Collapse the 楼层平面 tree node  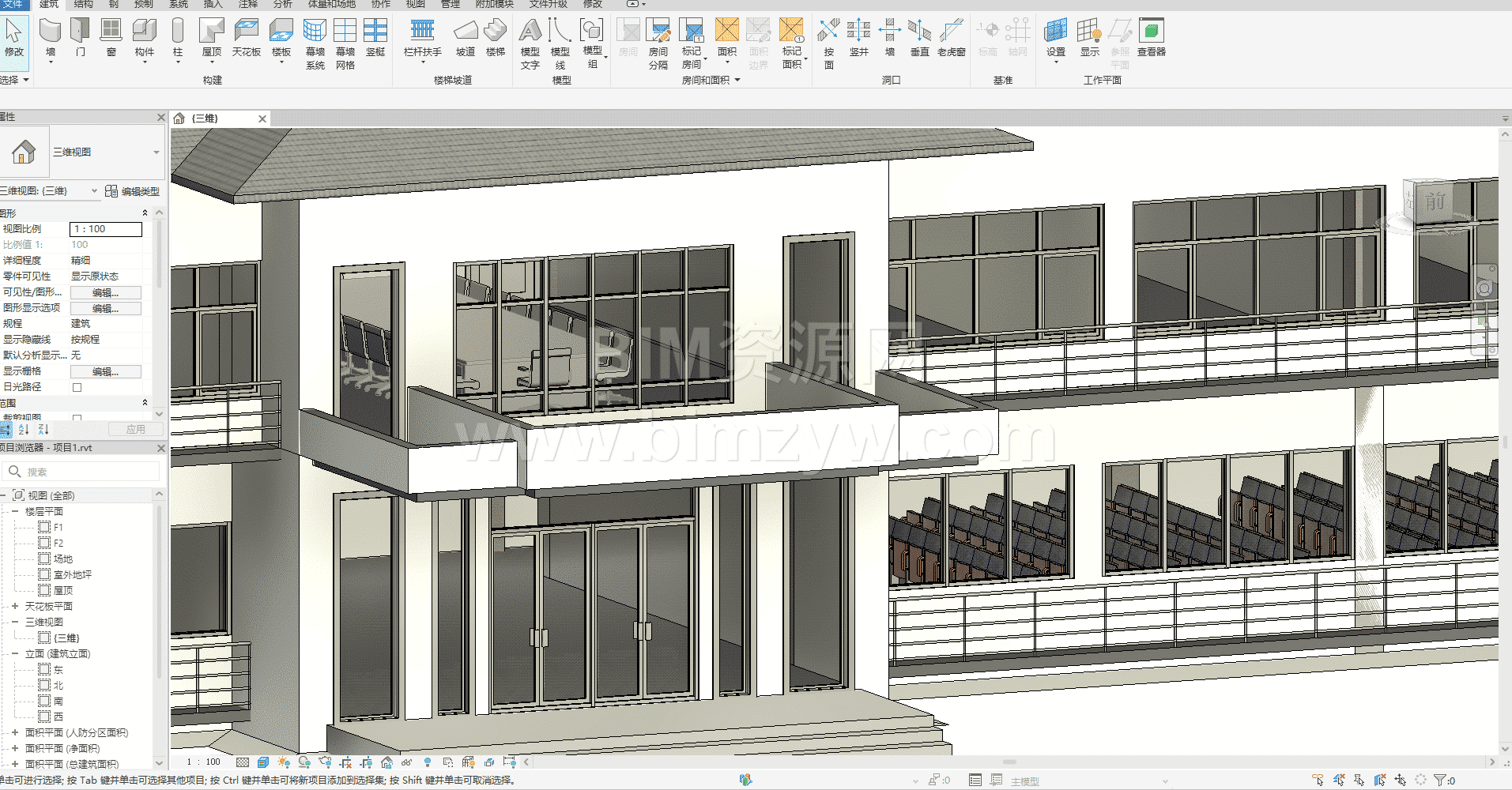tap(15, 511)
